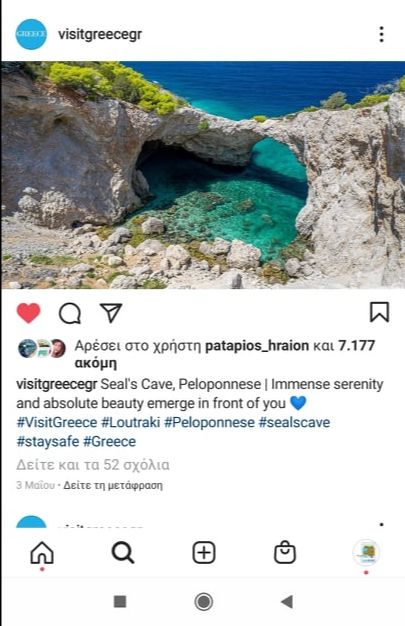Tap Android back triangle button
405x626 pixels.
pos(287,602)
